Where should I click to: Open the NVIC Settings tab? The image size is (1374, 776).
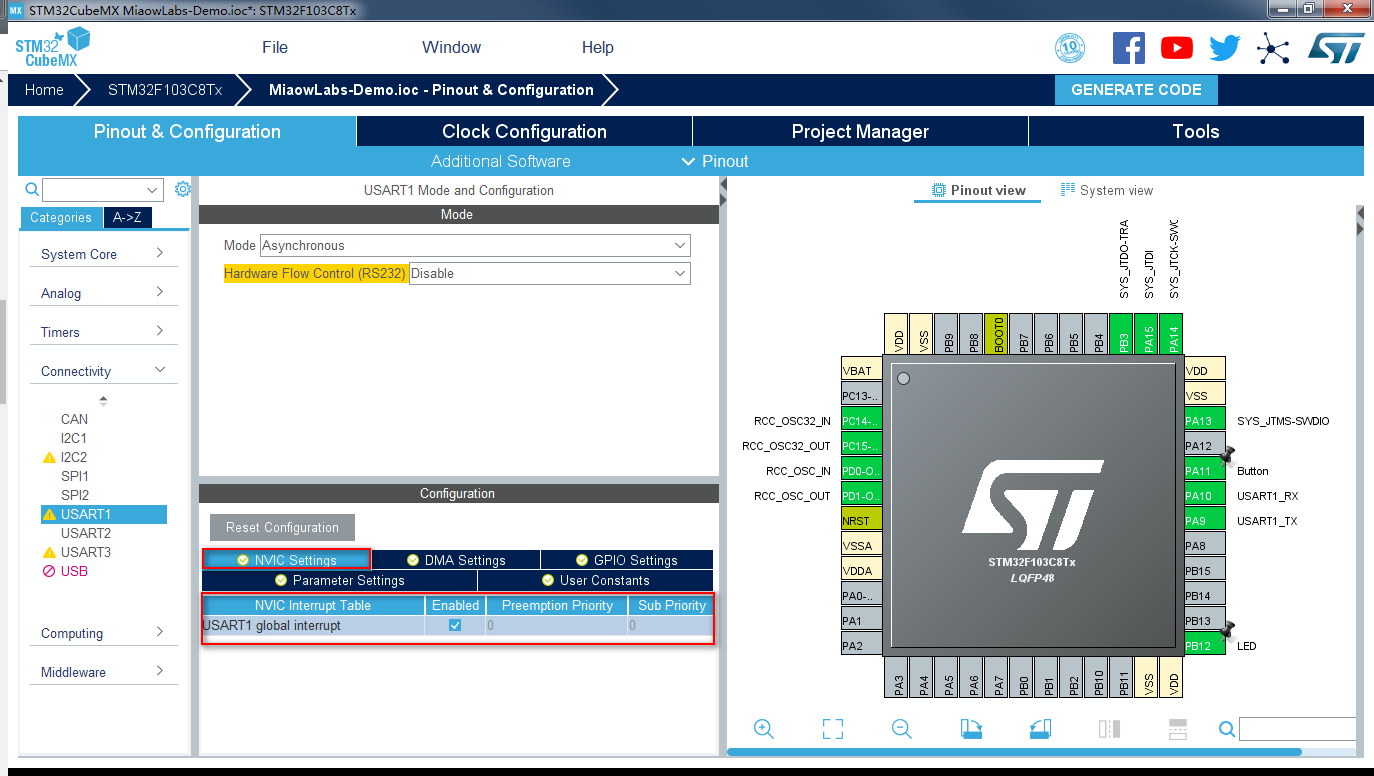coord(286,560)
